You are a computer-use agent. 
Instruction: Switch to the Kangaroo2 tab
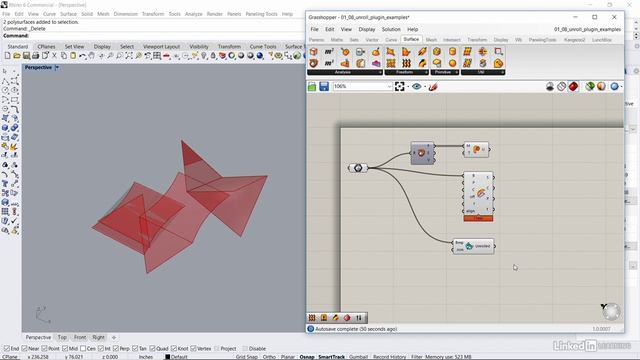click(x=574, y=40)
